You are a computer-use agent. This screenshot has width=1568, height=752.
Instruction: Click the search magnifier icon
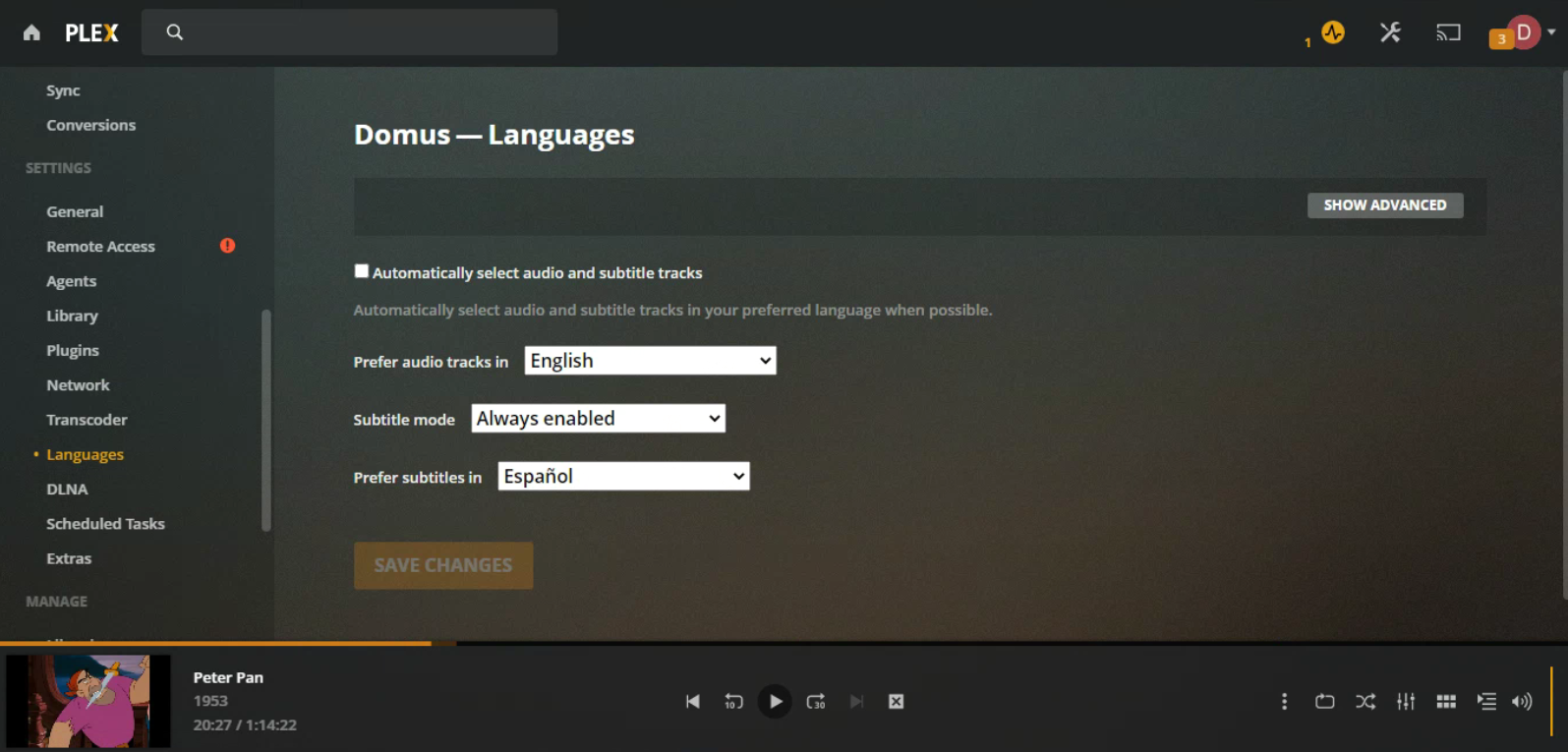pyautogui.click(x=175, y=32)
